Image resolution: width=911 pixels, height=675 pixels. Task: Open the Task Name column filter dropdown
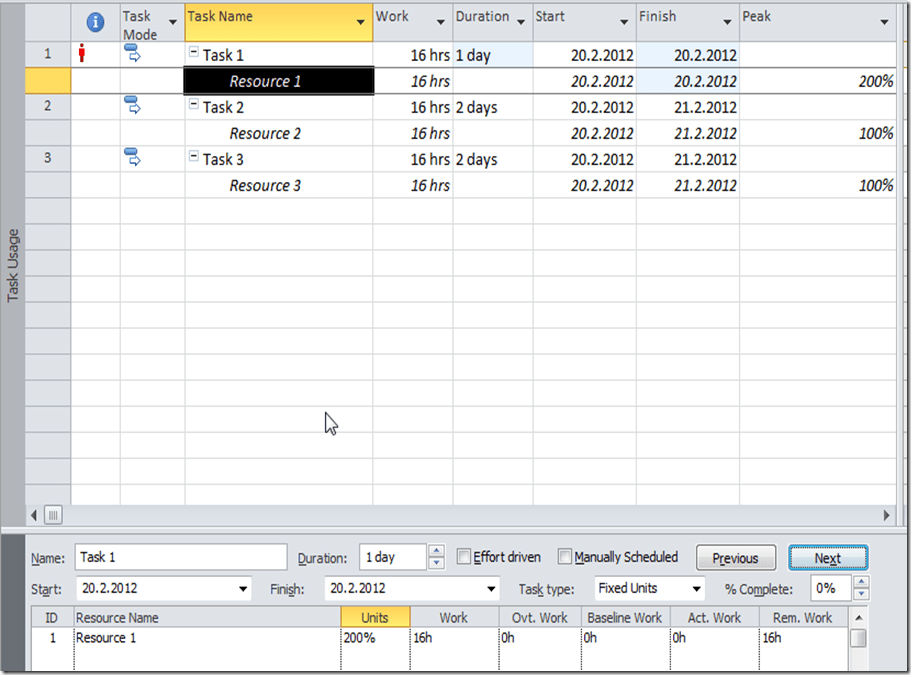point(361,22)
